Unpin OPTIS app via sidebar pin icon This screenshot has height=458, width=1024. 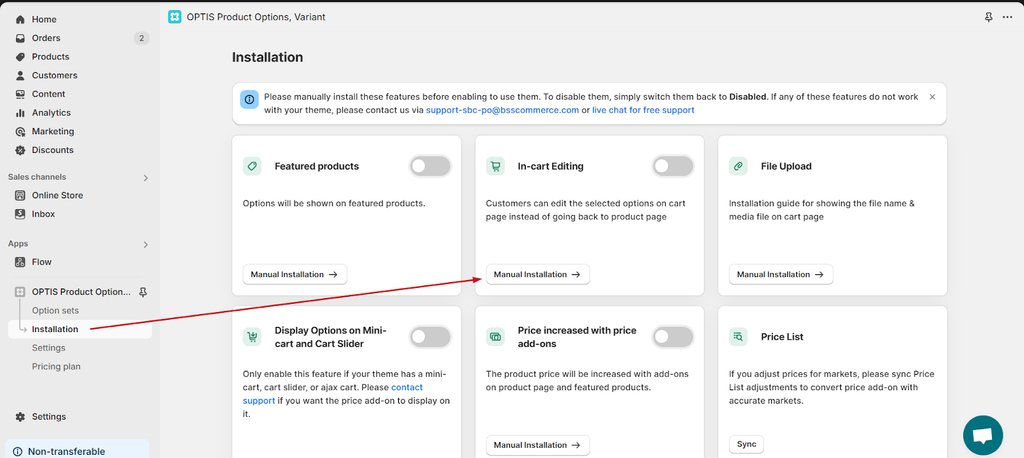[x=143, y=292]
